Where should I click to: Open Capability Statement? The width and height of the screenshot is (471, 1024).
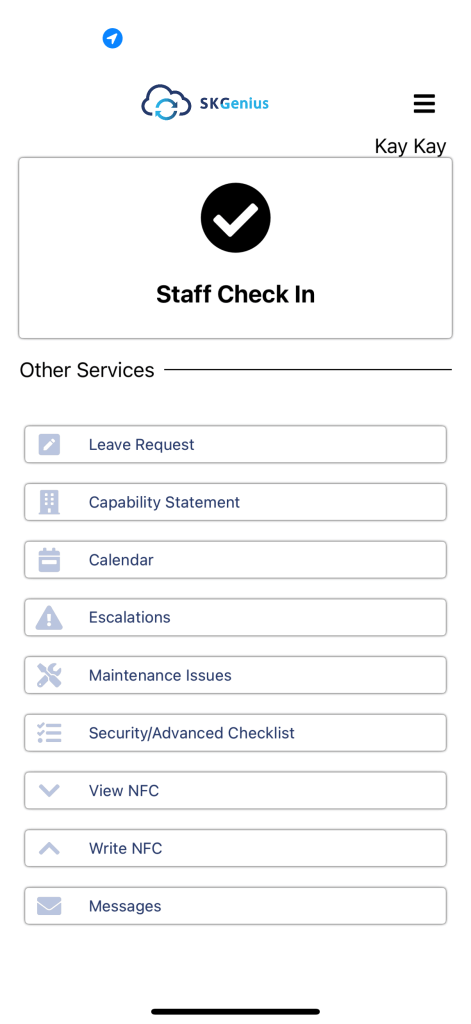click(x=235, y=502)
